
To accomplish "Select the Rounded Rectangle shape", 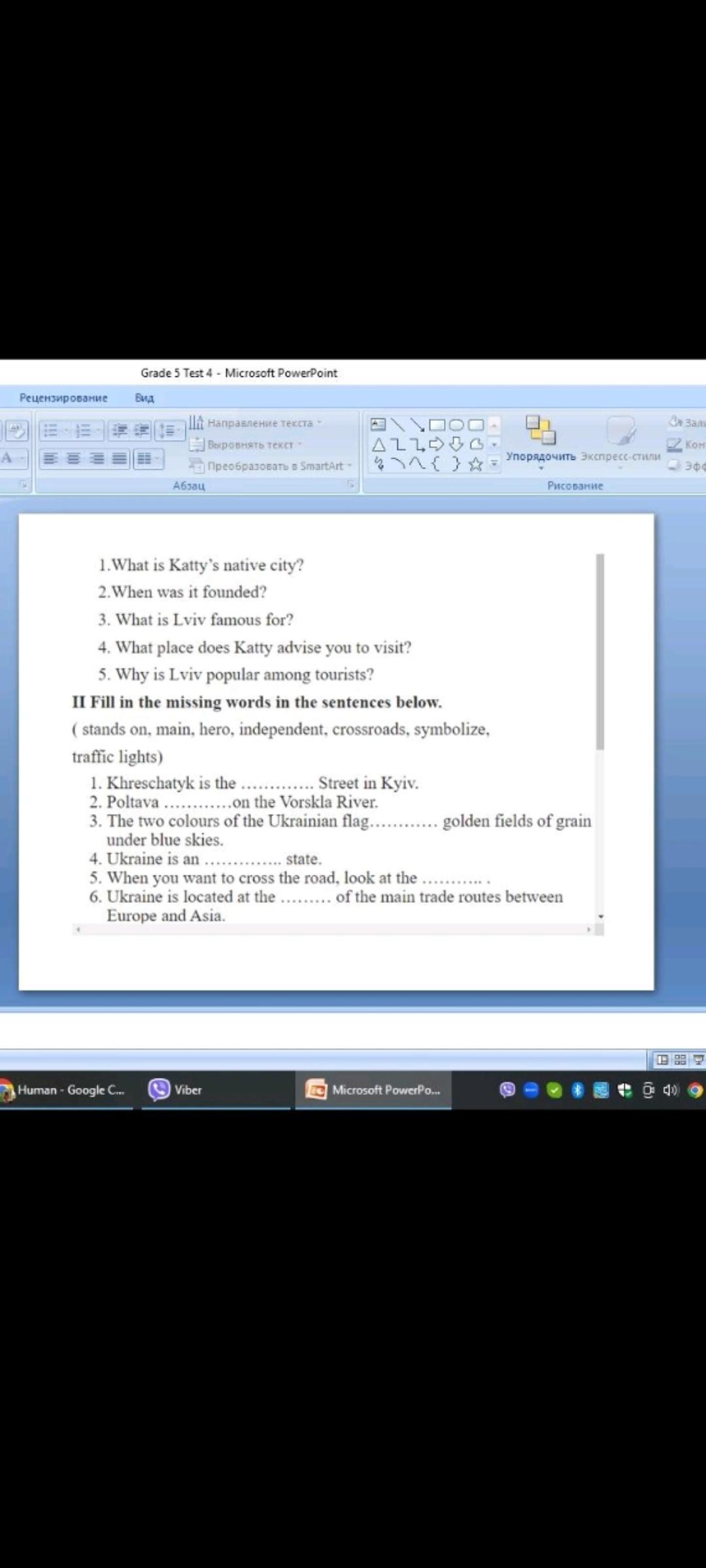I will (x=476, y=425).
